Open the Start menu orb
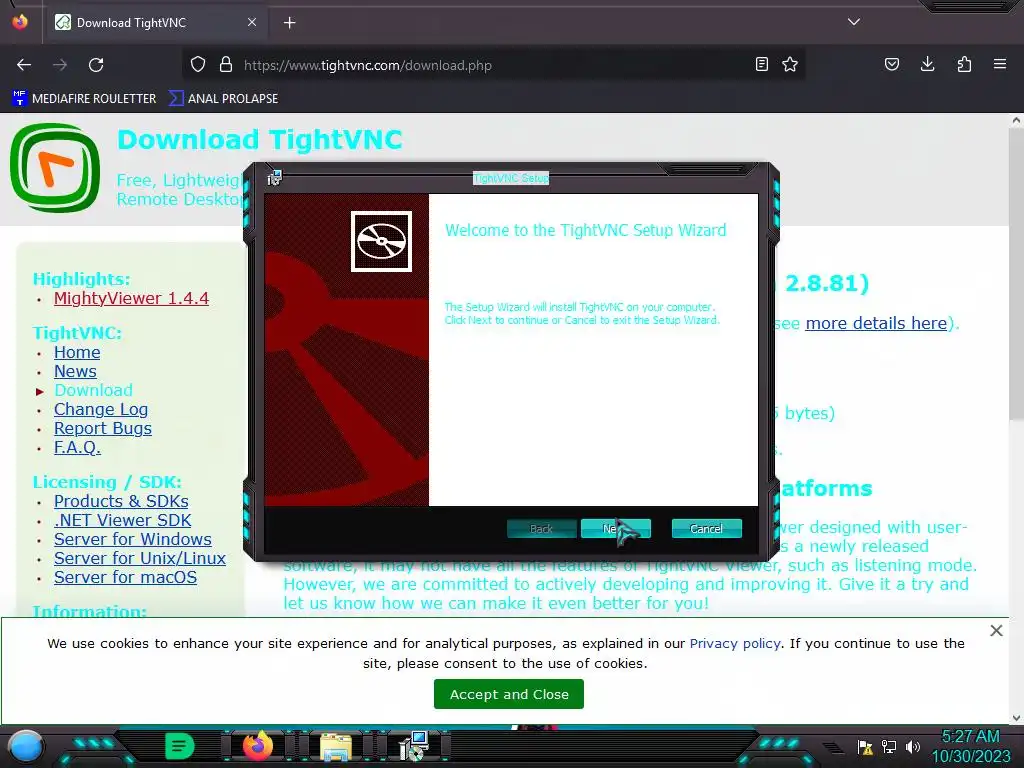 click(x=26, y=746)
